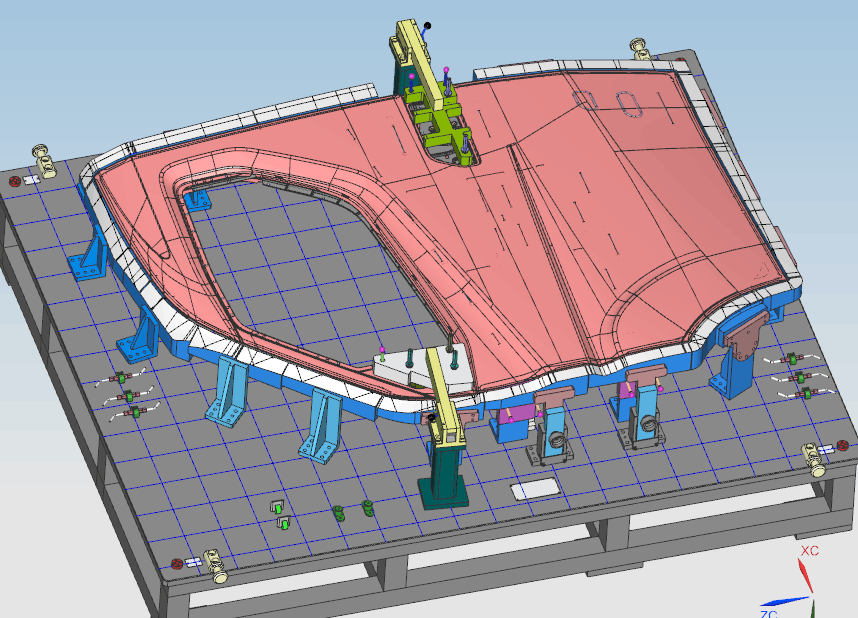Select the red XC axis arrow
This screenshot has height=618, width=858.
[805, 576]
